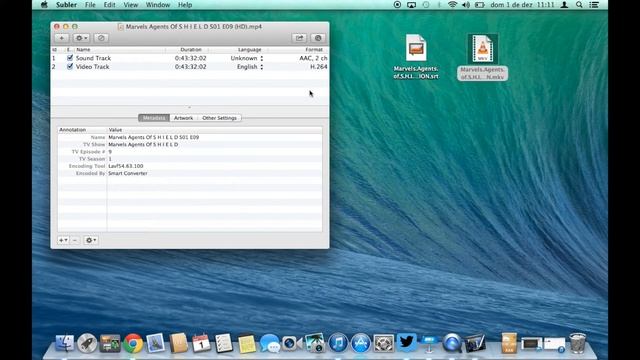This screenshot has height=360, width=640.
Task: Click the Encoded By value Smart Converter
Action: (128, 173)
